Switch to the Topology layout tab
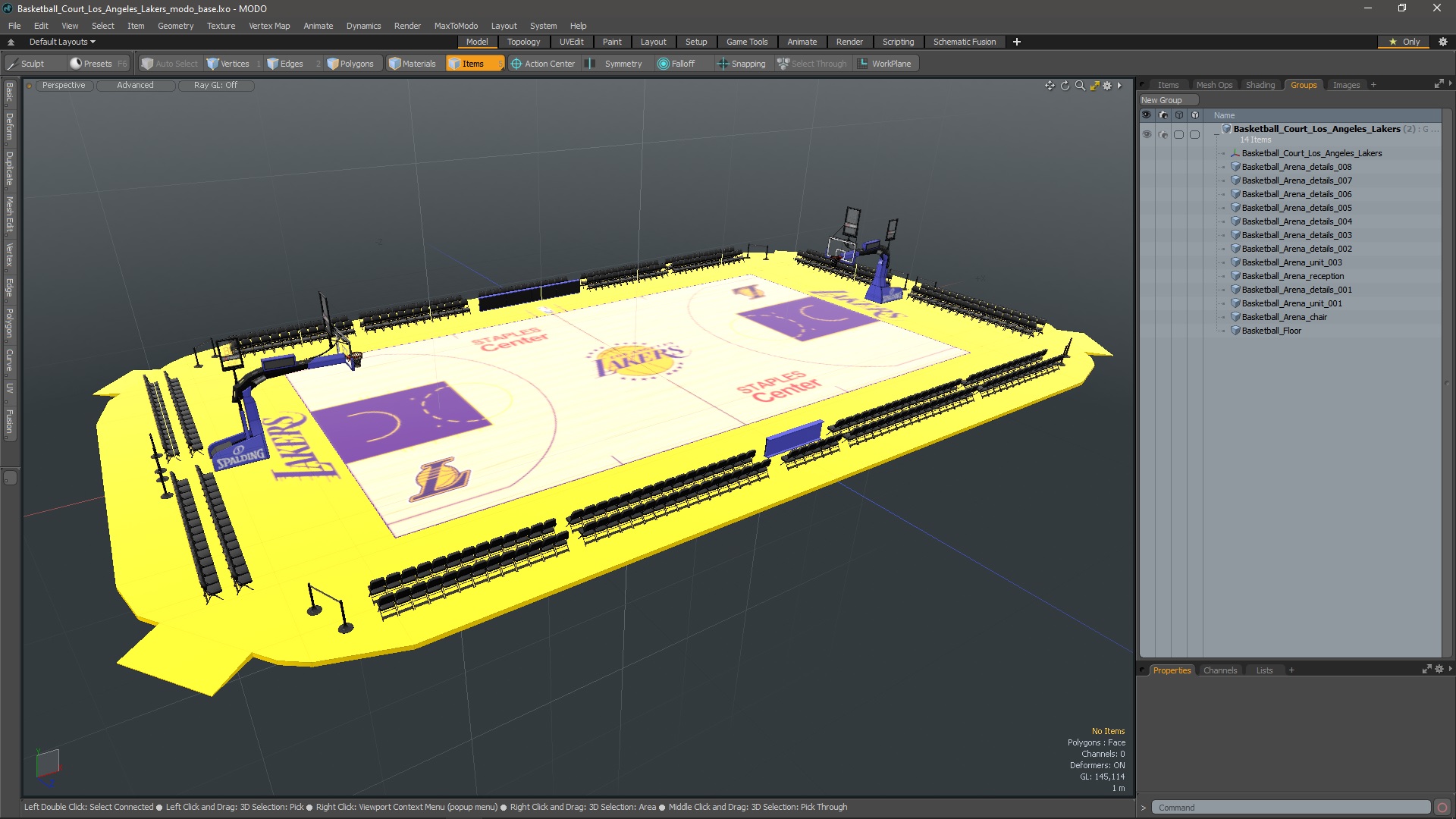Viewport: 1456px width, 819px height. pyautogui.click(x=523, y=42)
